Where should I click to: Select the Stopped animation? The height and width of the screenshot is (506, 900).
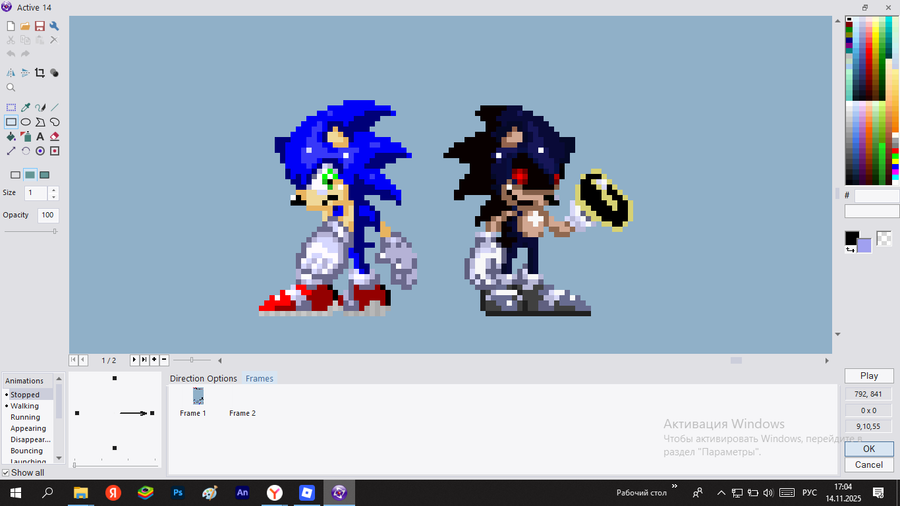coord(25,395)
